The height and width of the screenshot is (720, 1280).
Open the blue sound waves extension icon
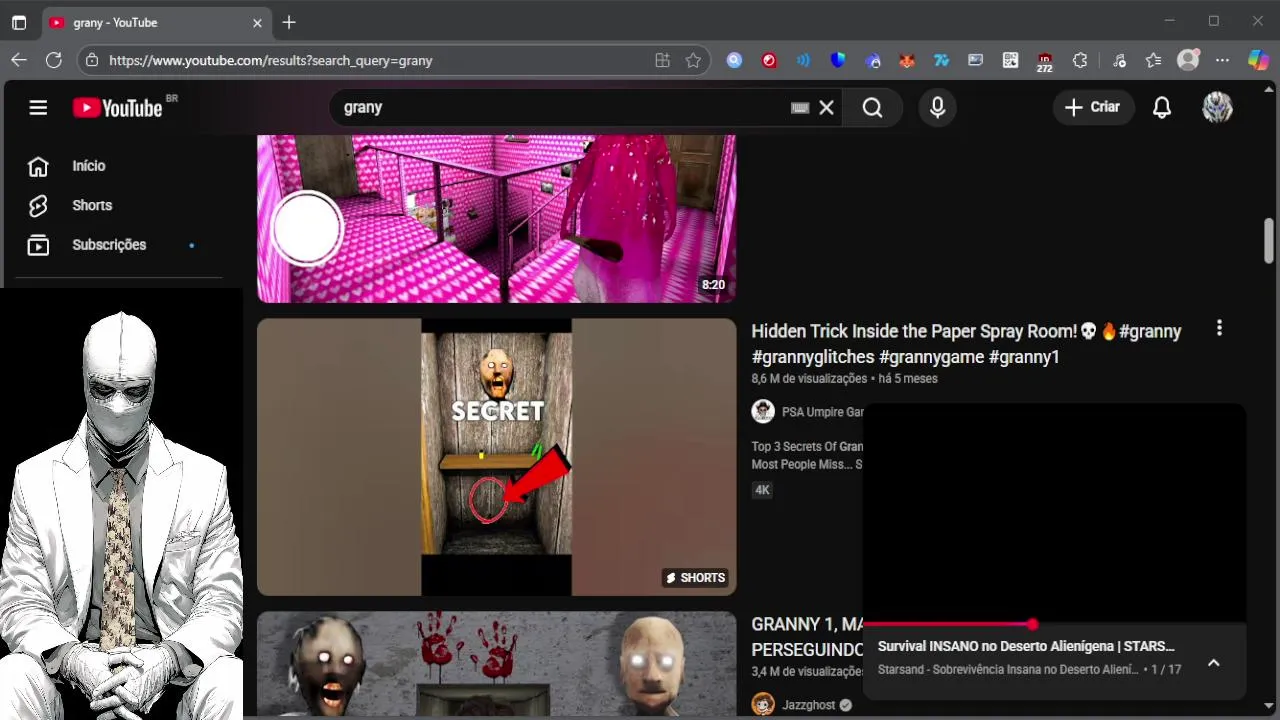tap(803, 60)
